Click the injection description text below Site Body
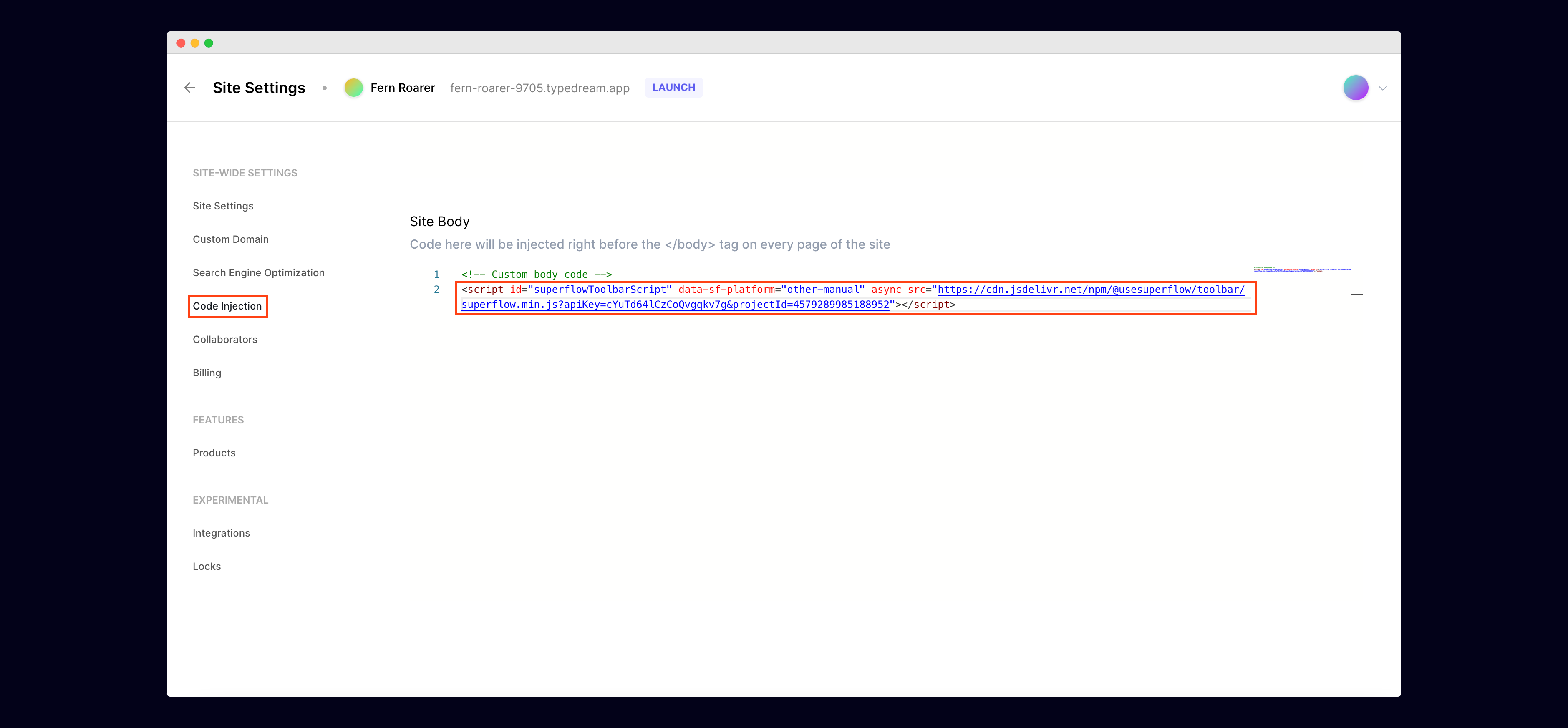Screen dimensions: 1568x728 (x=650, y=245)
